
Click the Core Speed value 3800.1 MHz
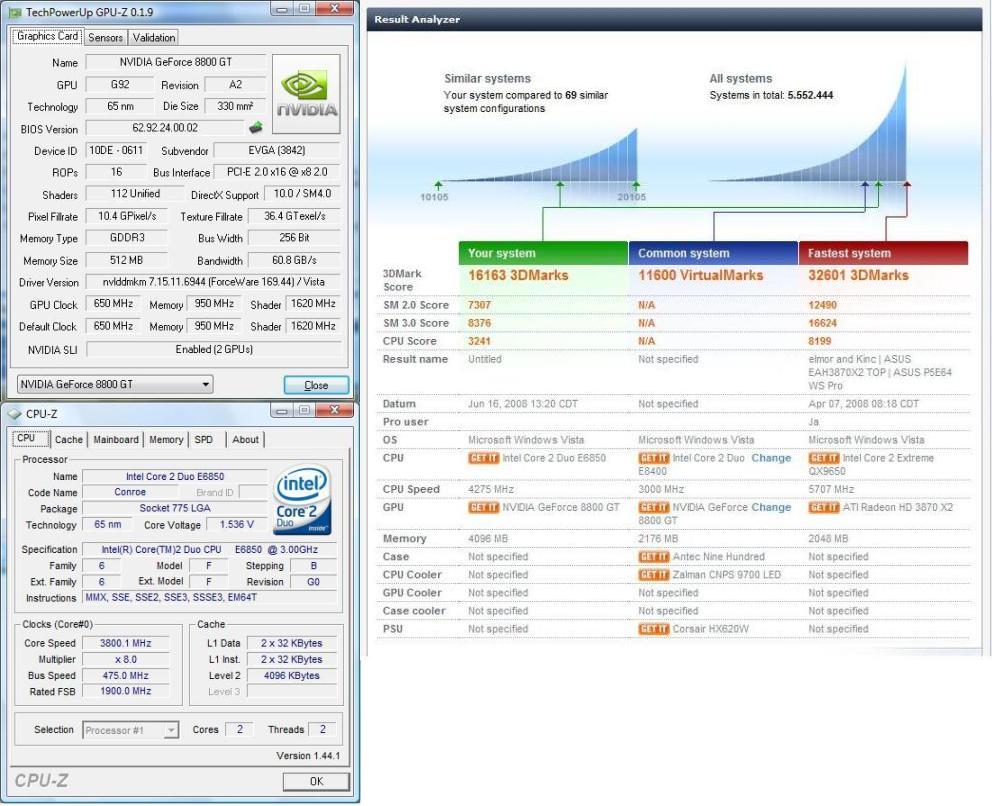[126, 644]
